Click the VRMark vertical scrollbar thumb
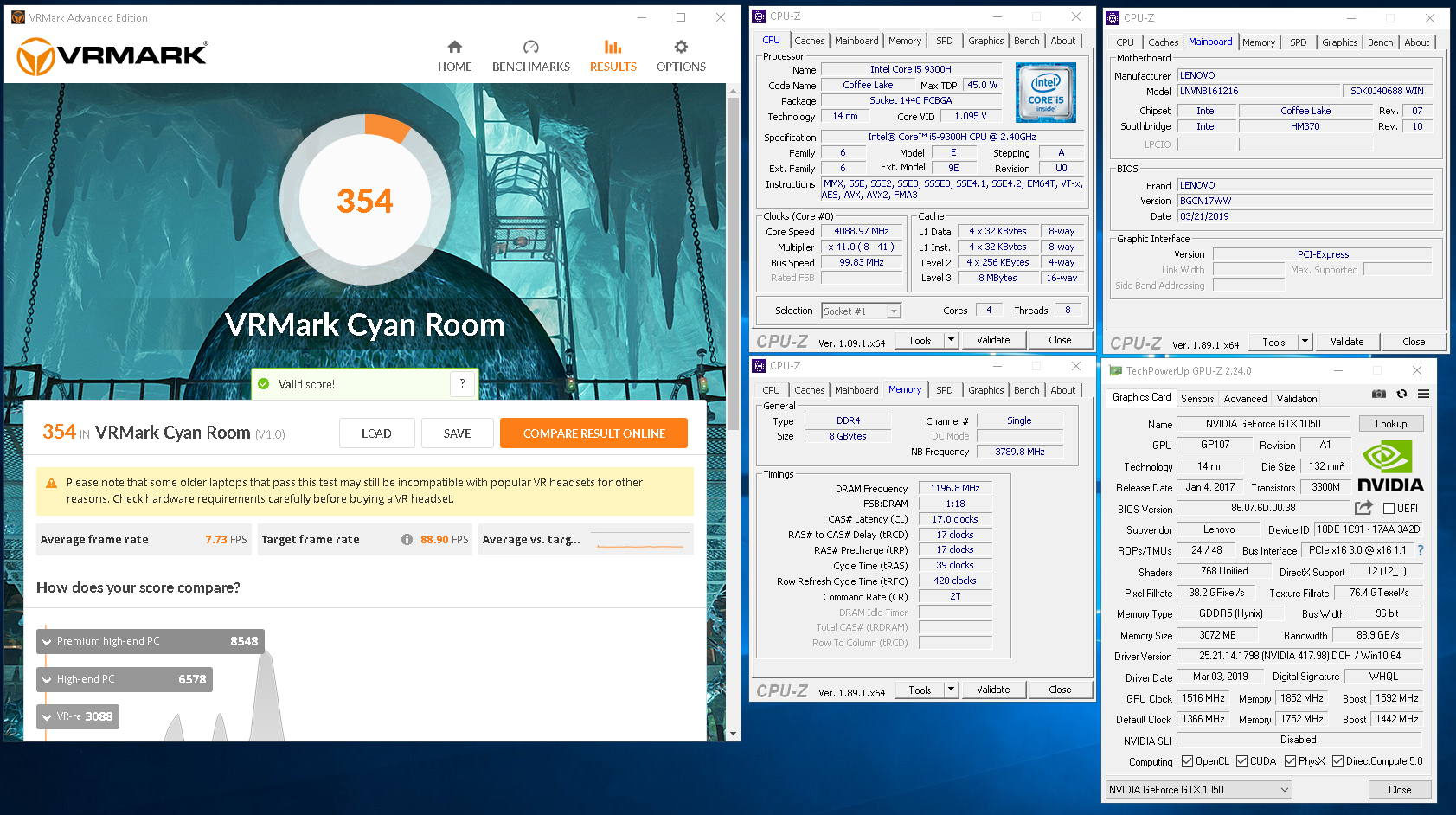This screenshot has width=1456, height=815. coord(734,264)
